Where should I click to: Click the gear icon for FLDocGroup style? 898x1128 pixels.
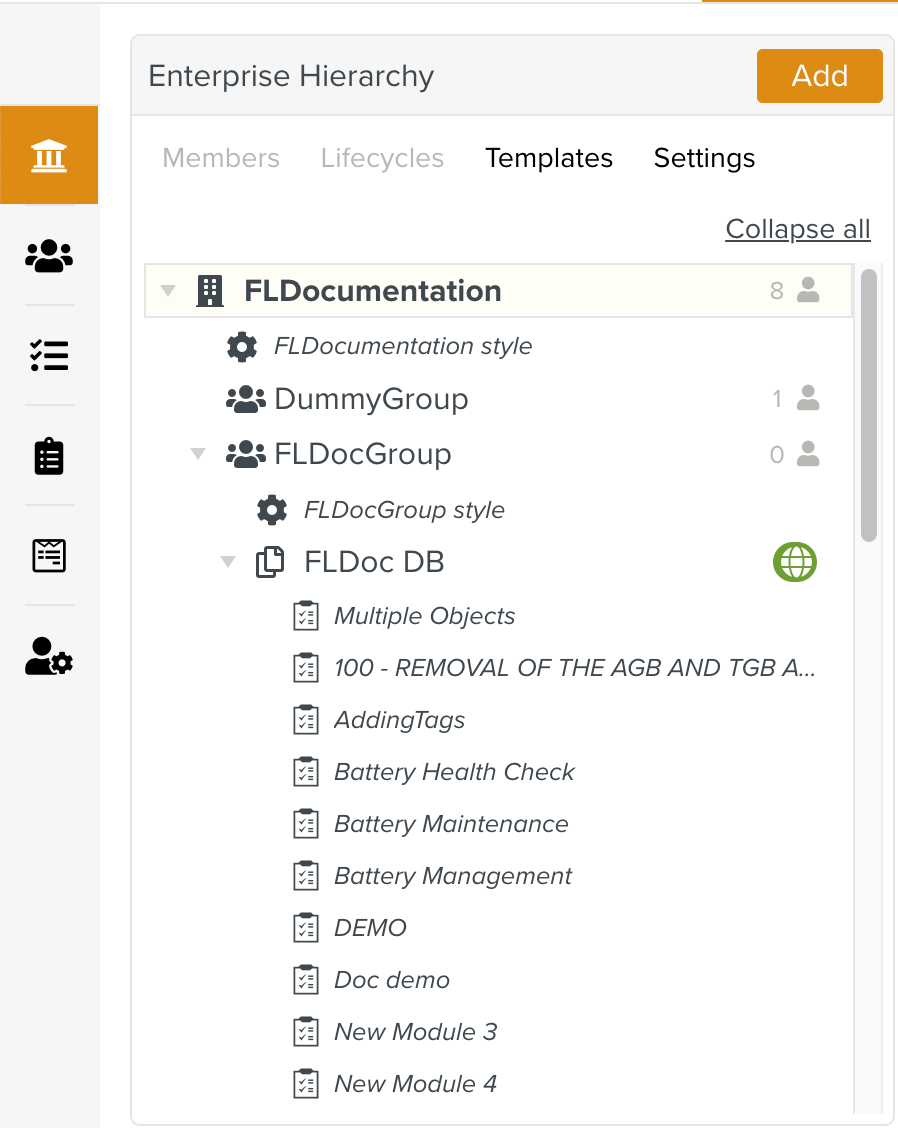coord(272,510)
